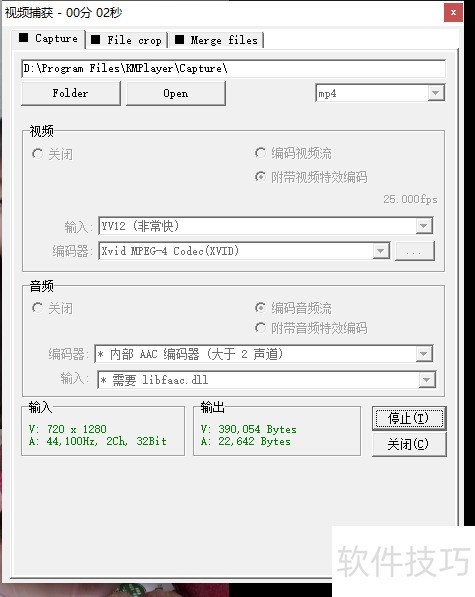Click the codec settings ellipsis button
Image resolution: width=475 pixels, height=597 pixels.
414,251
